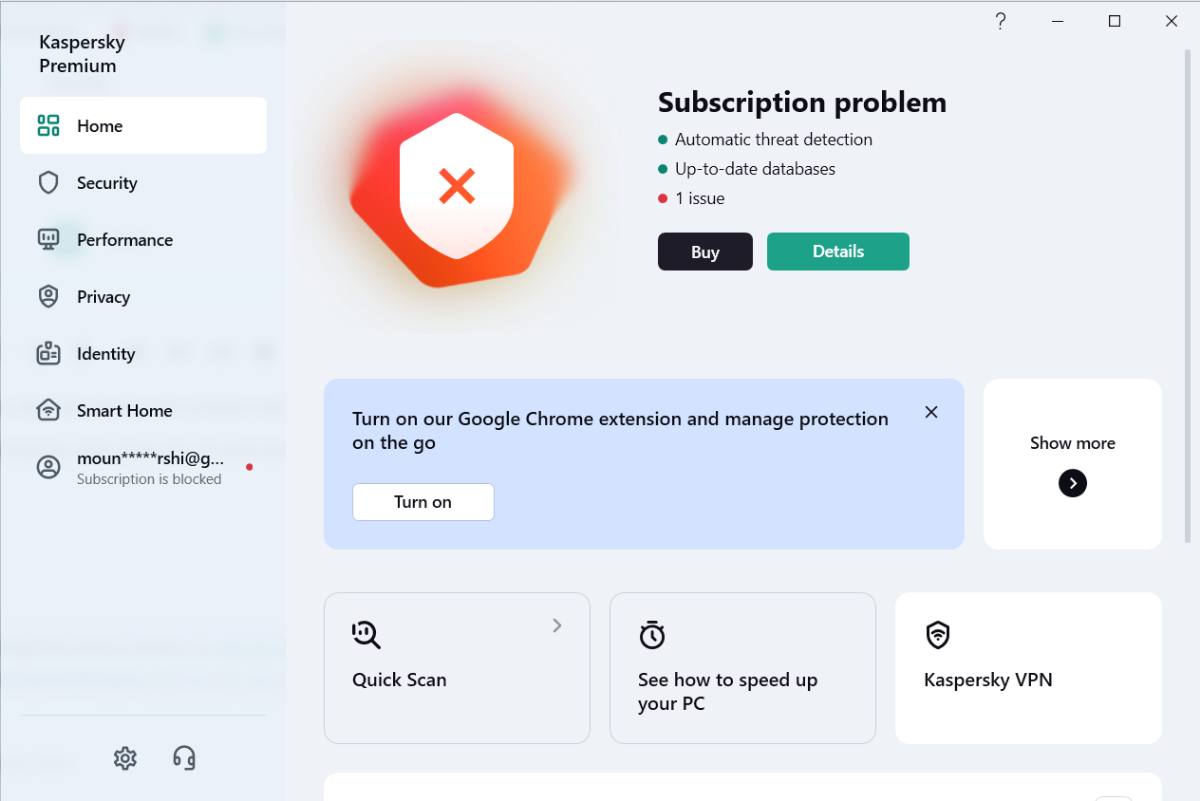This screenshot has width=1200, height=801.
Task: Click the Kaspersky VPN shield icon
Action: [x=937, y=634]
